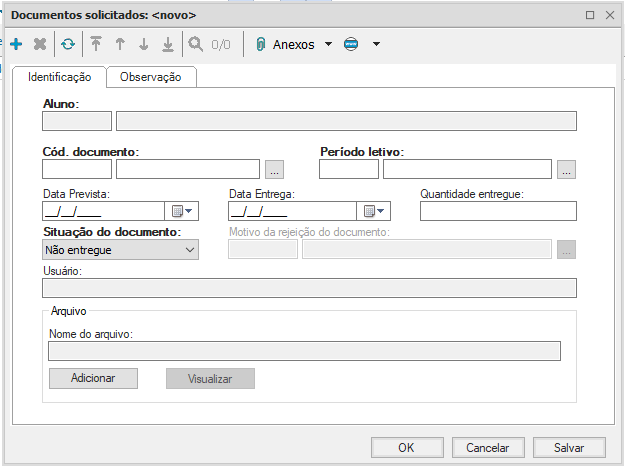The image size is (625, 469).
Task: Click the magnifier search icon
Action: 195,44
